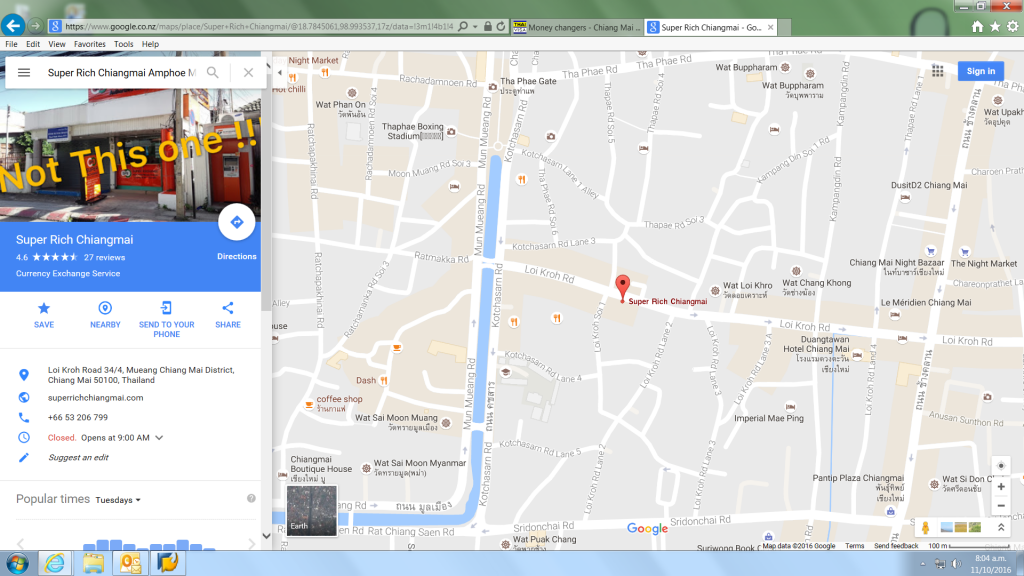Click the side panel scroll down arrow

[x=266, y=536]
